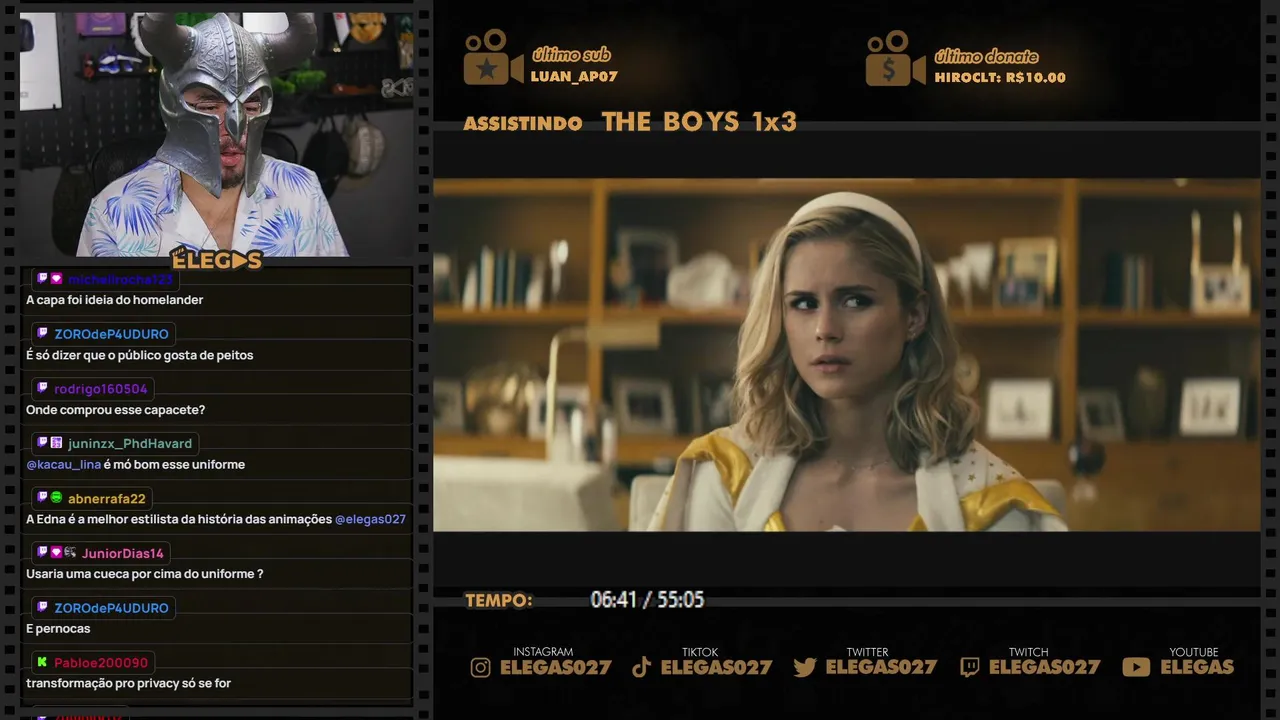Click message 'É só dizer que o público gosta'
Image resolution: width=1280 pixels, height=720 pixels.
click(x=139, y=355)
